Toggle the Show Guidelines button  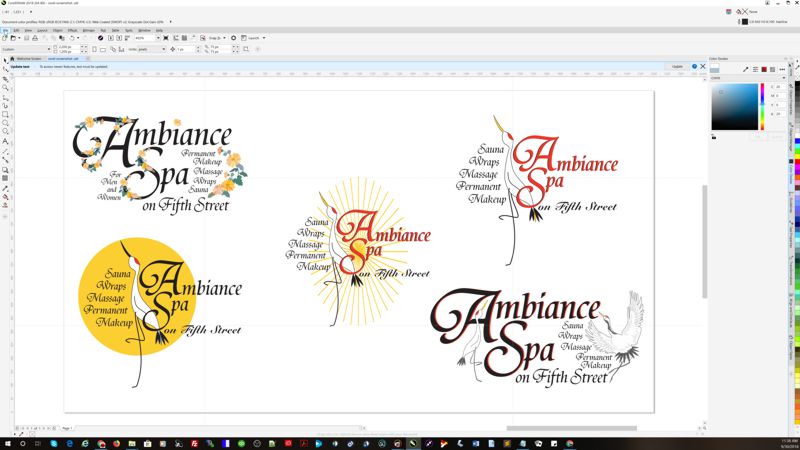pos(193,38)
